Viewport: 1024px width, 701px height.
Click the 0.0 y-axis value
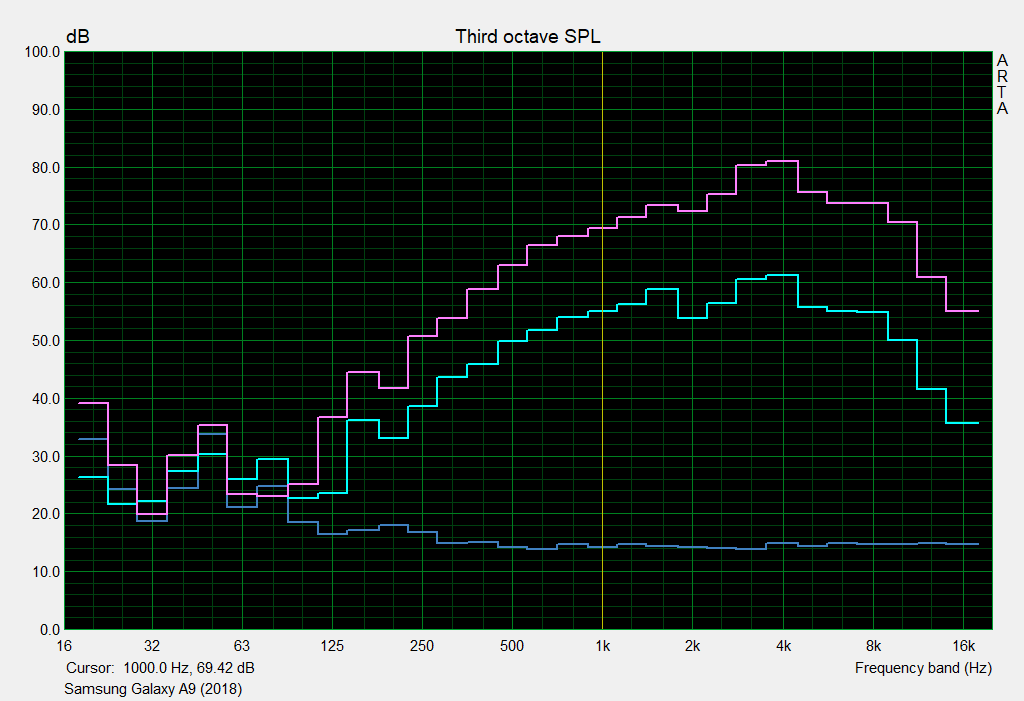point(50,630)
